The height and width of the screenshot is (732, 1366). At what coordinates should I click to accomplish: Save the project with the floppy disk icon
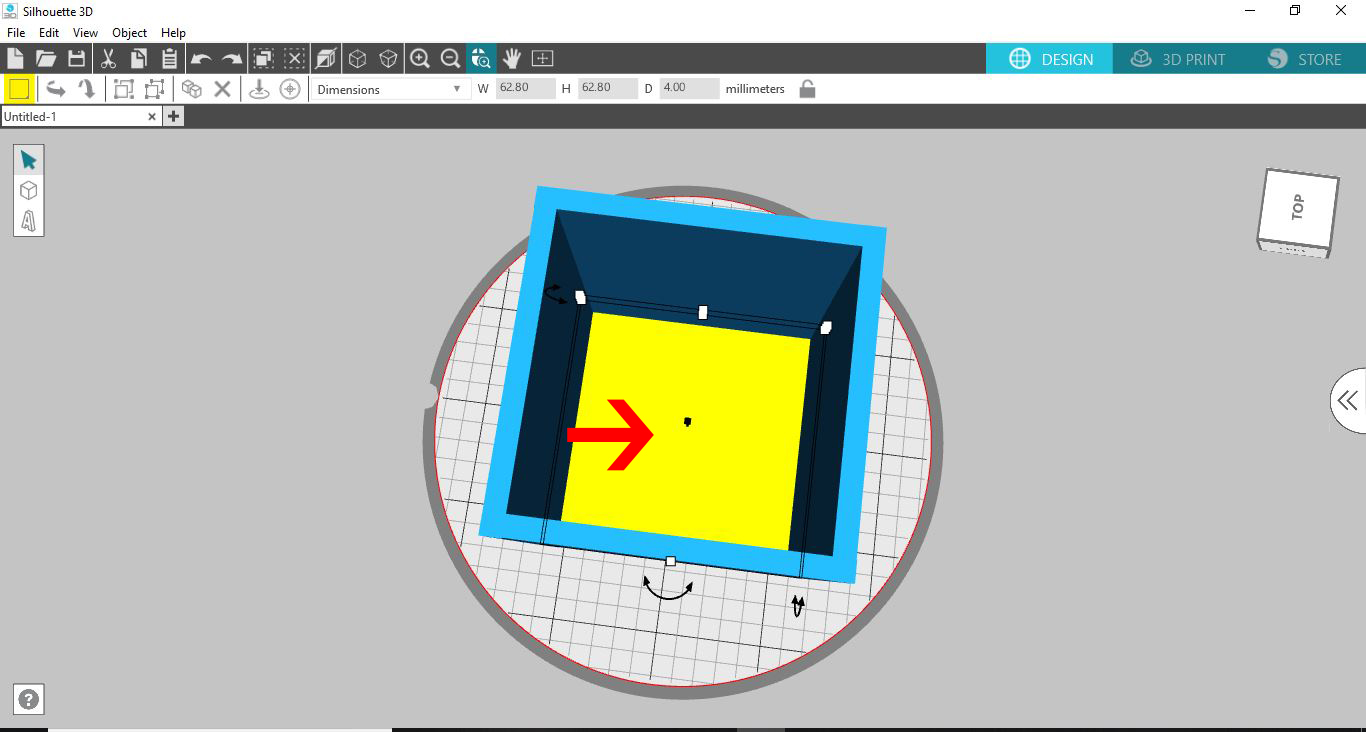point(76,58)
